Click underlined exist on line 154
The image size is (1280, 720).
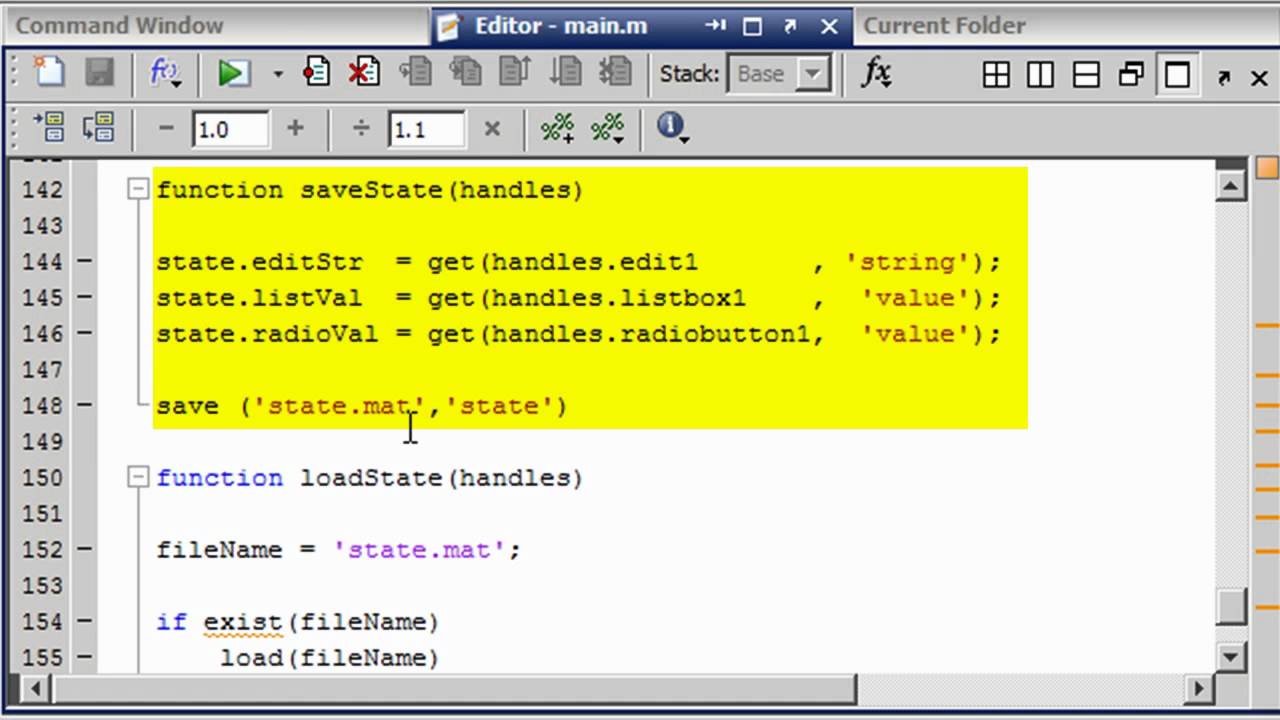(243, 622)
